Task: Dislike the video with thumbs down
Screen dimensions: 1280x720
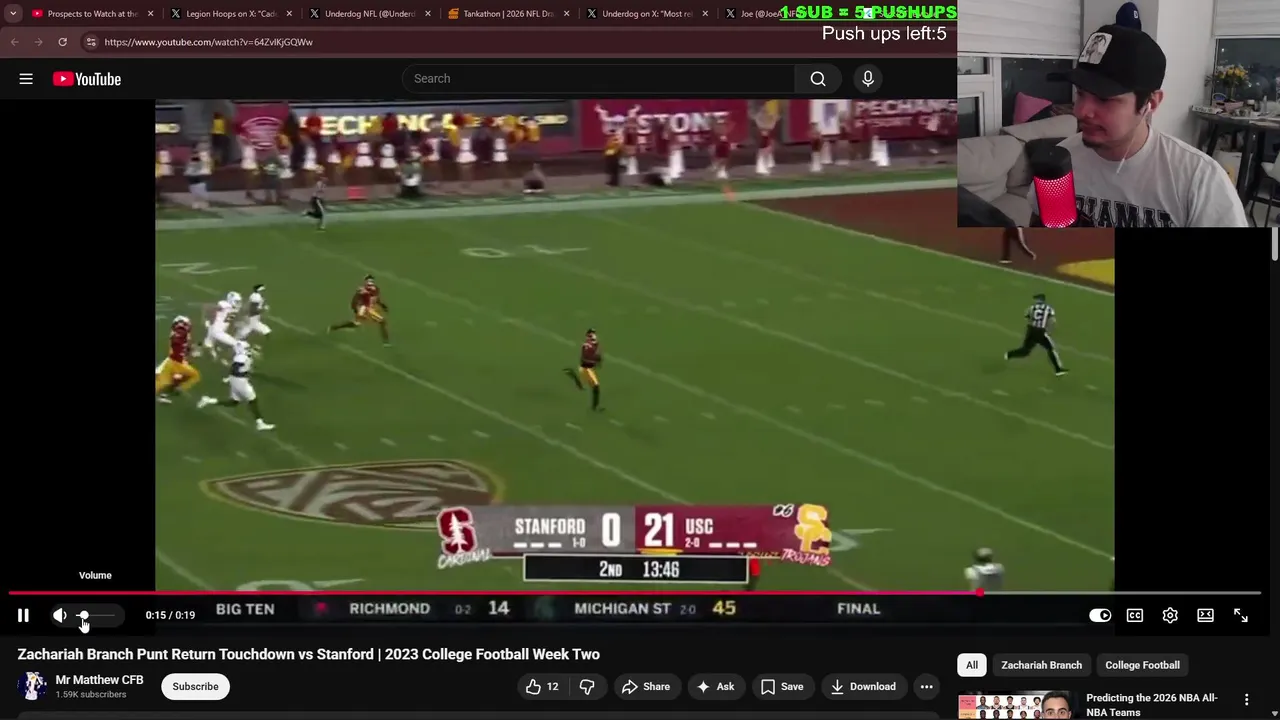Action: [587, 686]
